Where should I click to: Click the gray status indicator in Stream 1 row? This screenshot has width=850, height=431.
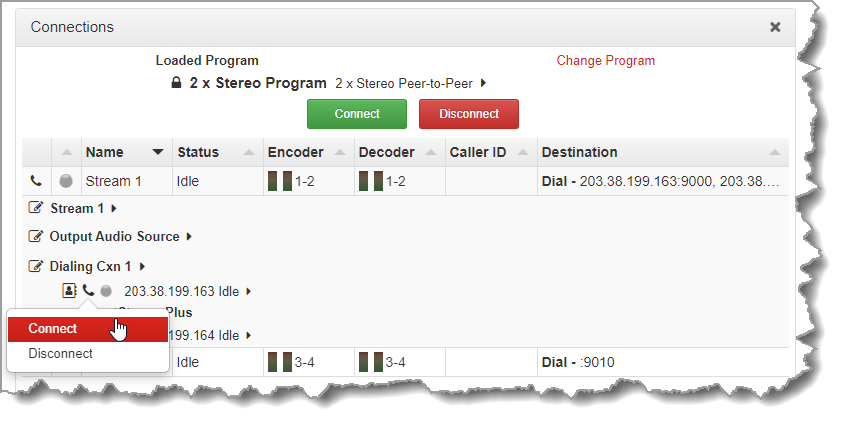pos(66,181)
